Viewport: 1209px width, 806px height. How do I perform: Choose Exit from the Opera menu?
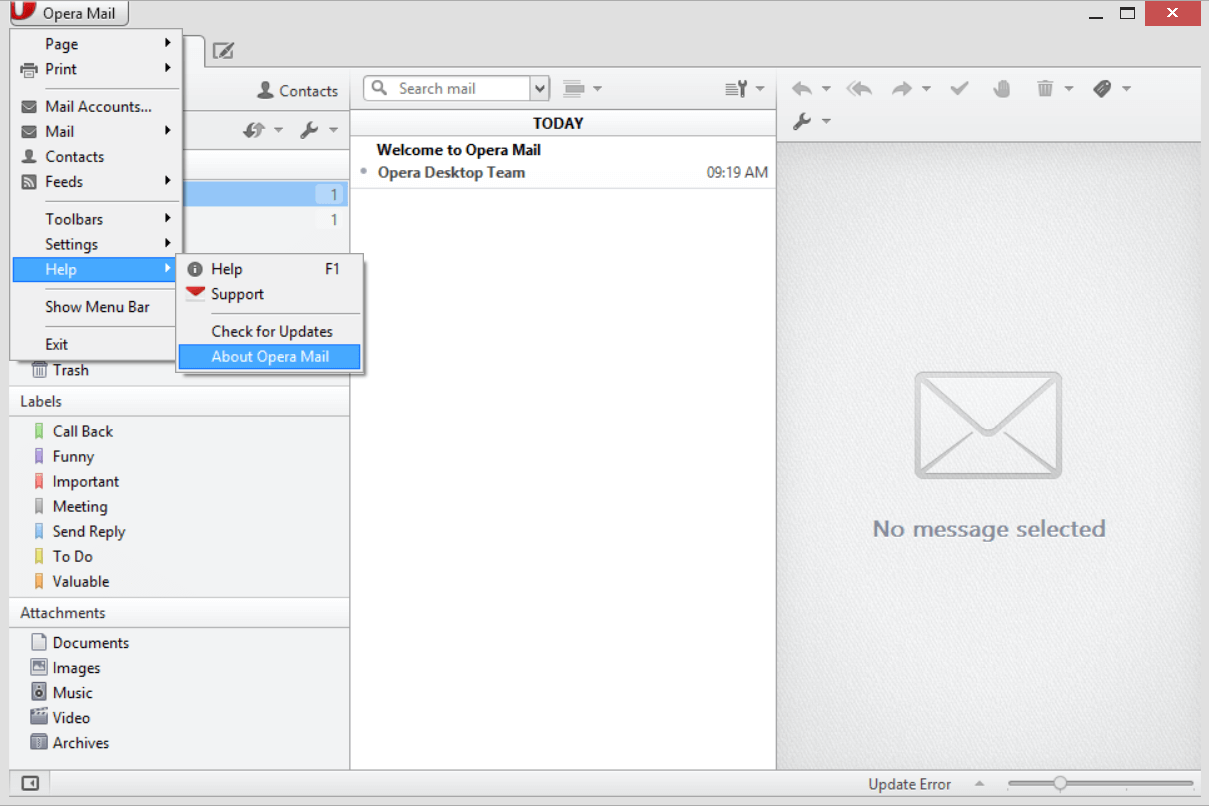tap(96, 344)
